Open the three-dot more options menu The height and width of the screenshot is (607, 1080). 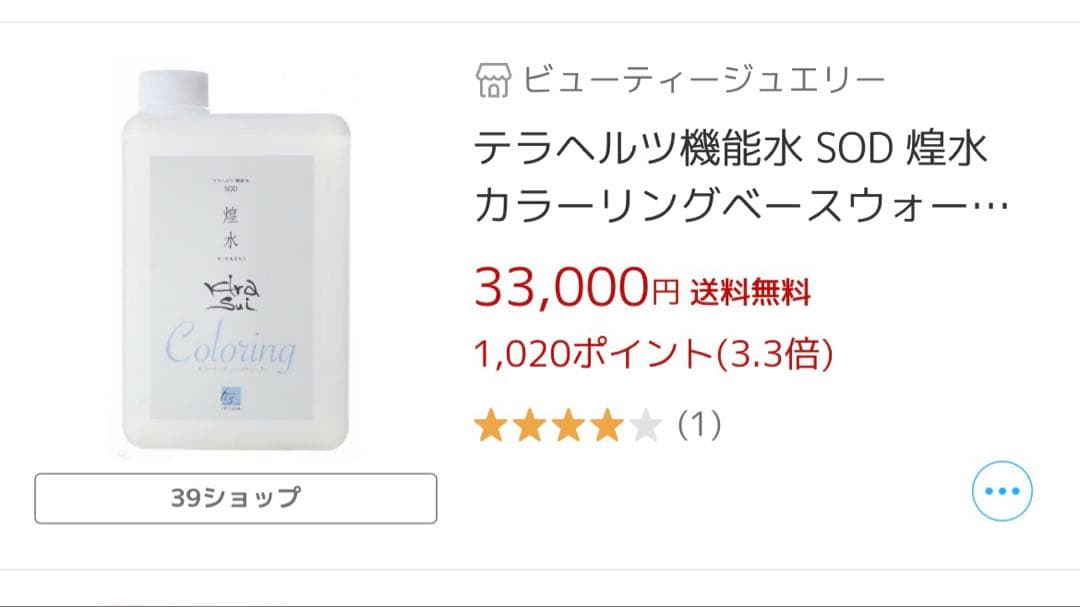[x=1002, y=490]
